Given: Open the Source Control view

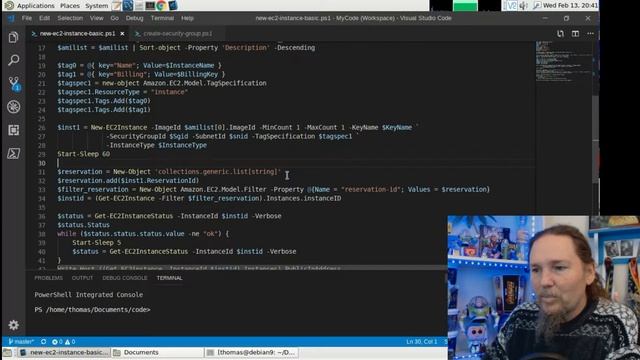Looking at the screenshot, I should coord(14,84).
